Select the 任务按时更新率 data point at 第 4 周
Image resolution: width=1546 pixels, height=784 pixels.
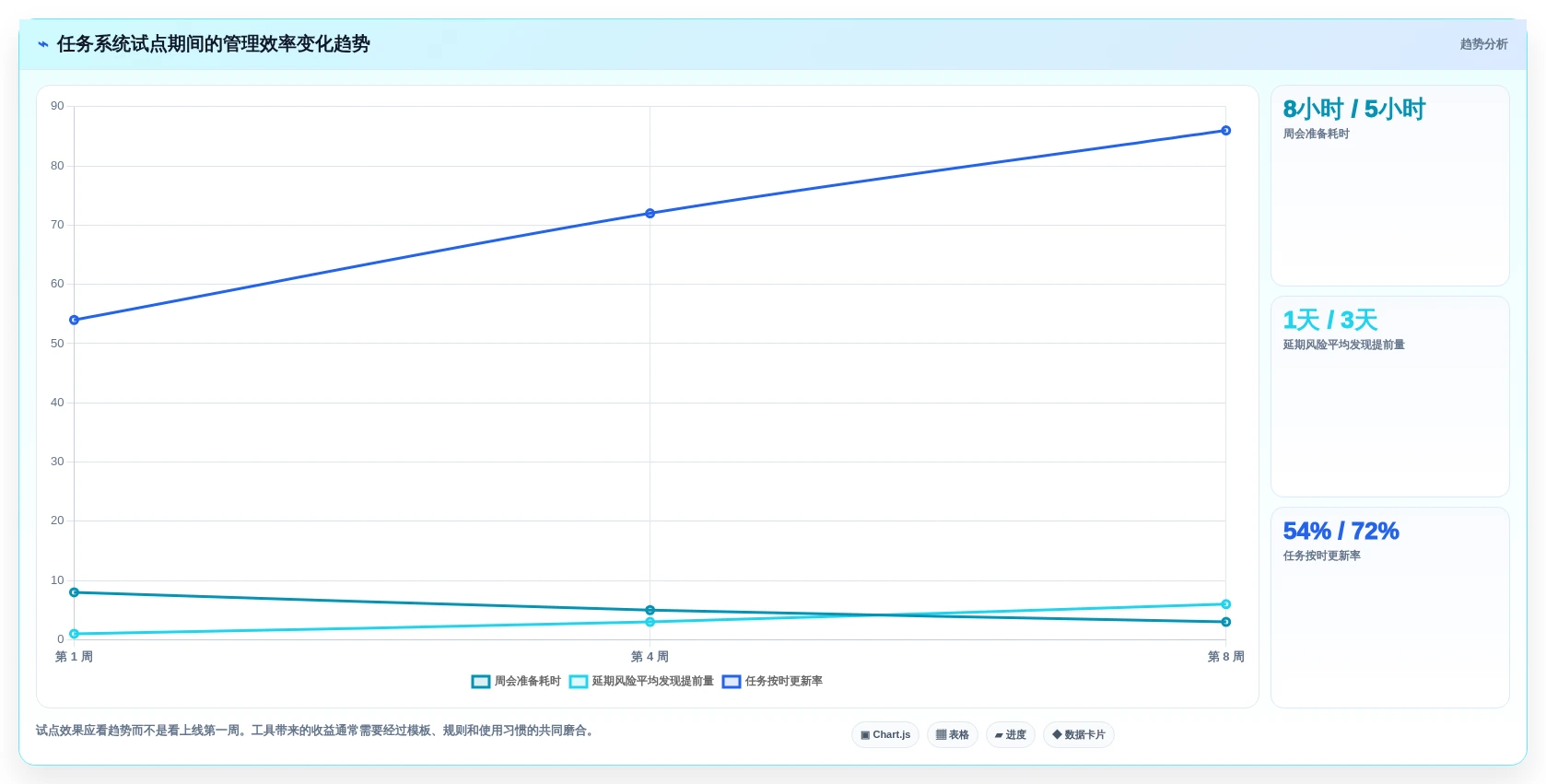650,214
